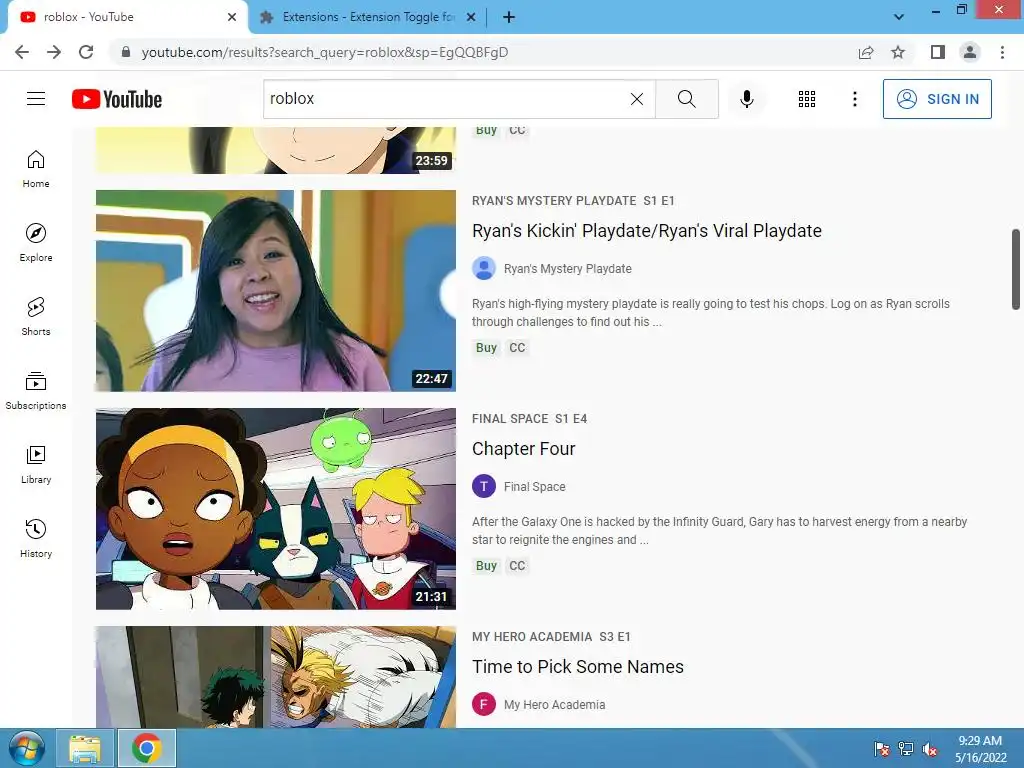Click RYAN'S MYSTERY PLAYDATE S1 E1 label
The image size is (1024, 768).
[573, 200]
